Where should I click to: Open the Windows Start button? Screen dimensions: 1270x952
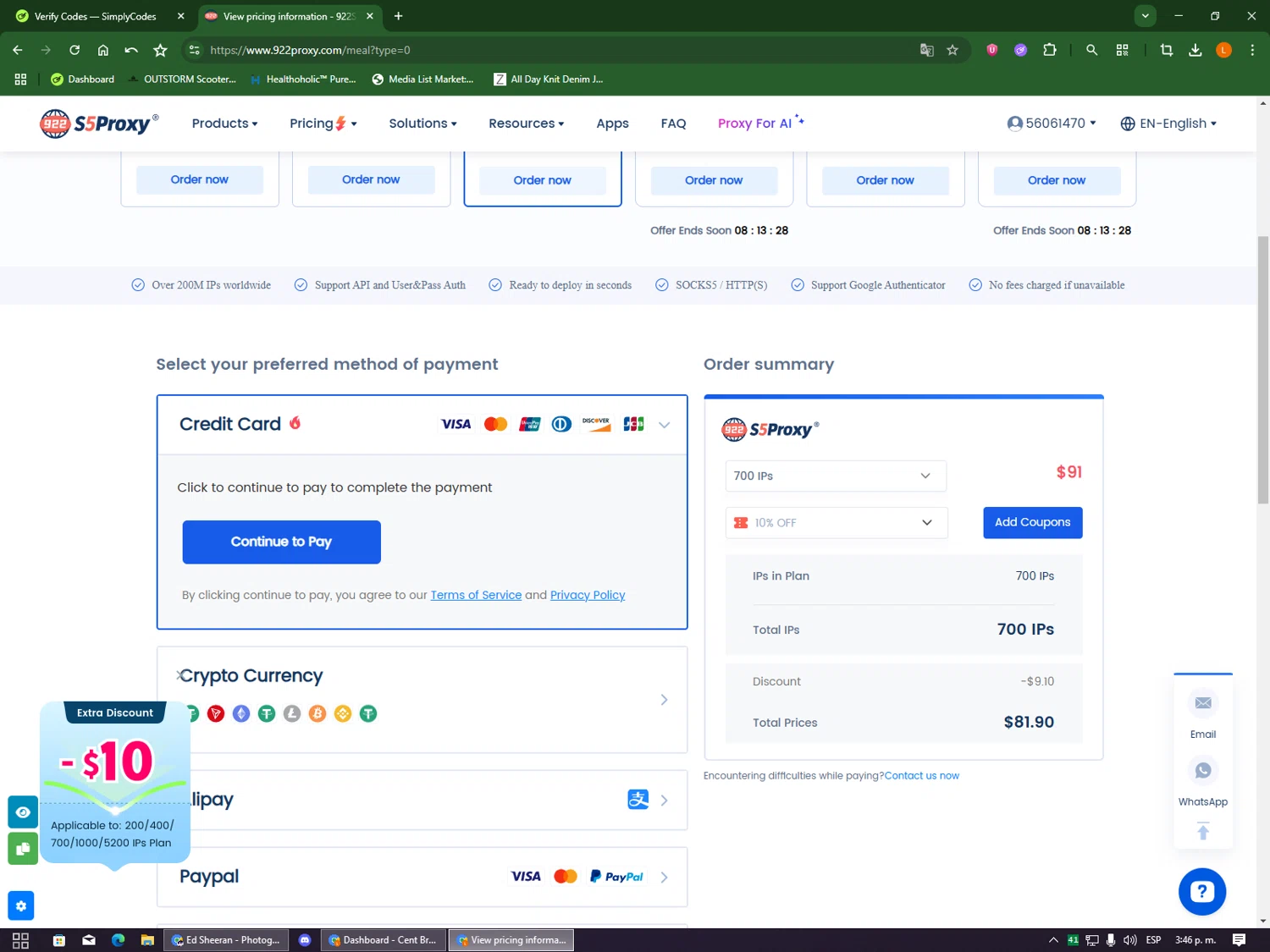pos(21,940)
